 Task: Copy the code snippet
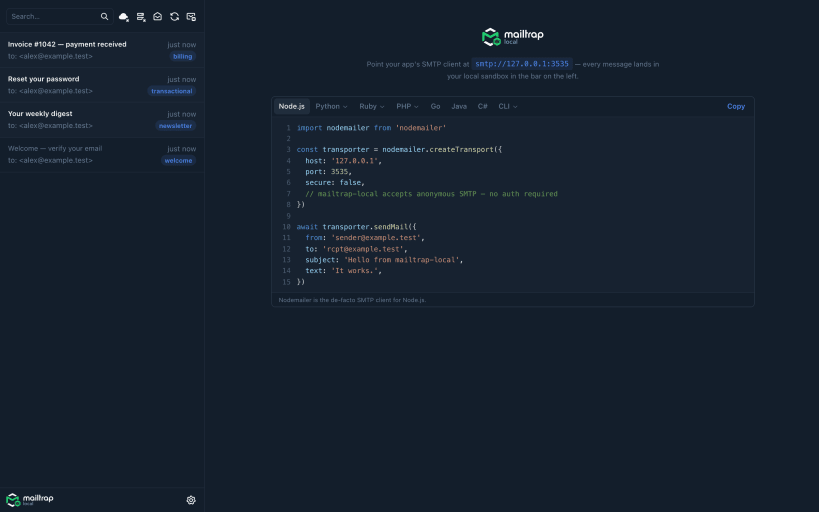coord(735,106)
